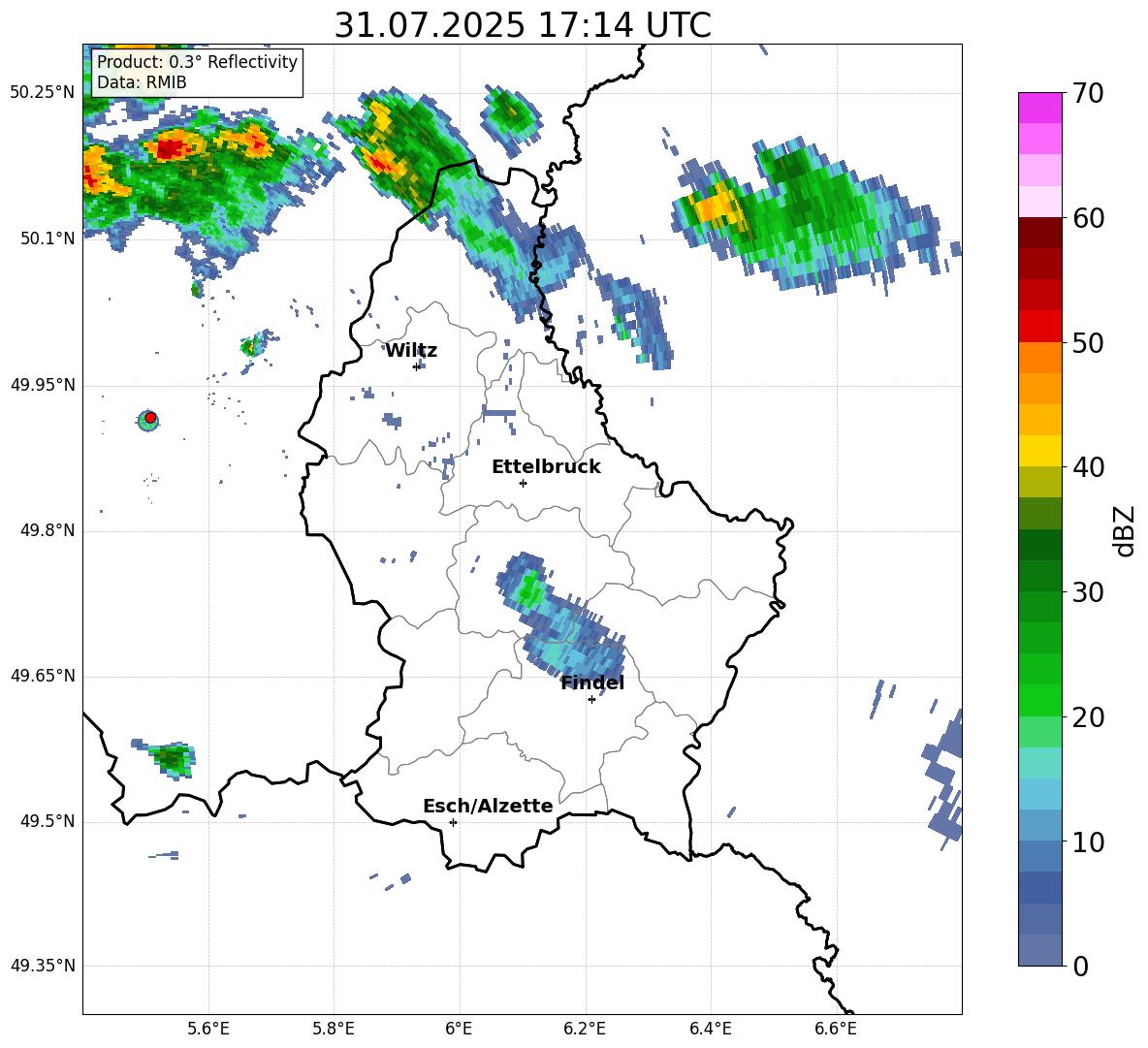Click the colorbar tick label 20
The width and height of the screenshot is (1148, 1048).
point(1088,718)
